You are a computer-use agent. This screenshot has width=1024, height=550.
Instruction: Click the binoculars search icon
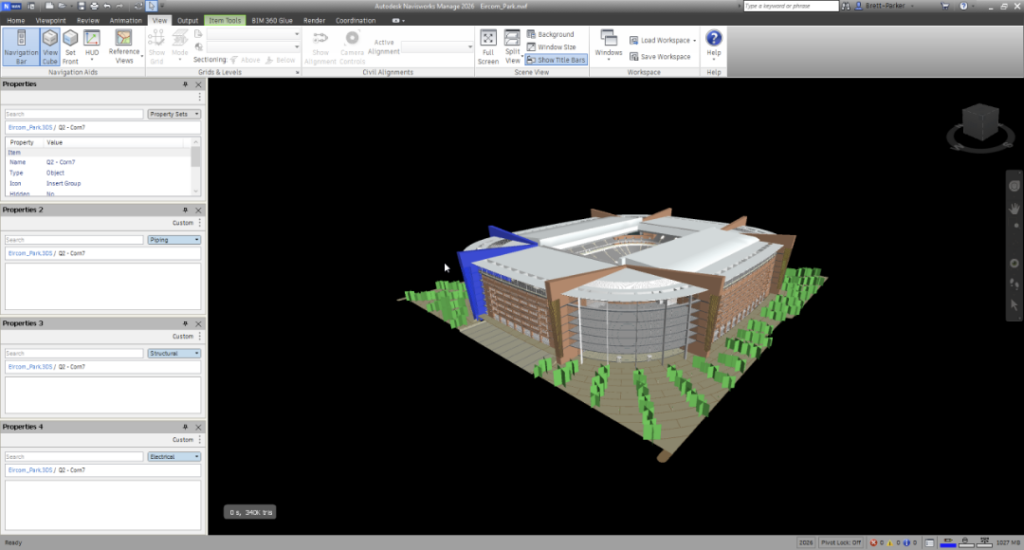(846, 6)
